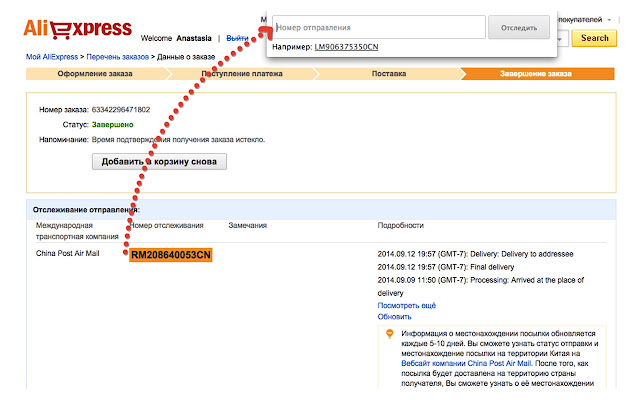Open the Вебсайт компании China Post Air Mail link
The width and height of the screenshot is (640, 400).
467,363
